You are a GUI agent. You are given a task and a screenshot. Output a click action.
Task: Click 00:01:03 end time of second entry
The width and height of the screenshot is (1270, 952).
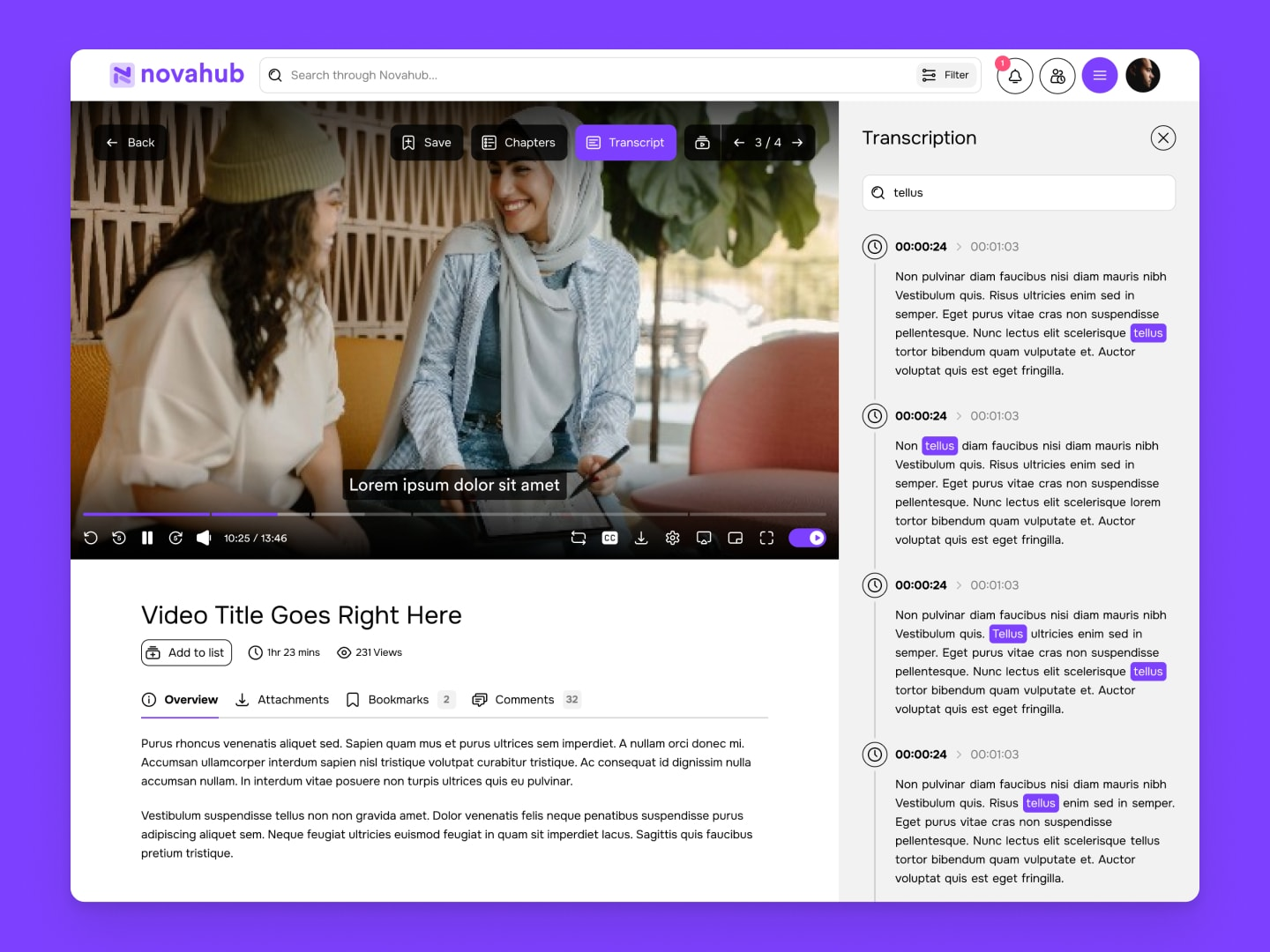click(995, 416)
